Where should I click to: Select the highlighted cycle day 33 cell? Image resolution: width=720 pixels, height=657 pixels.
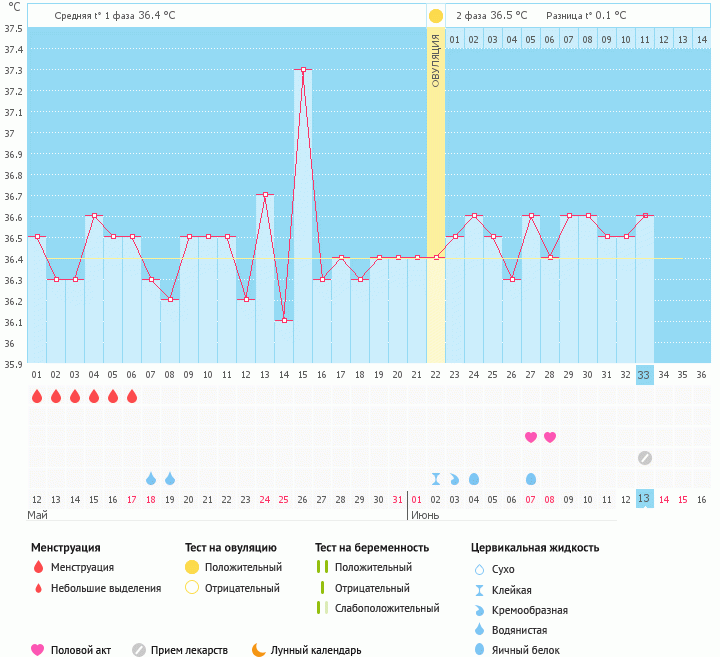[645, 375]
